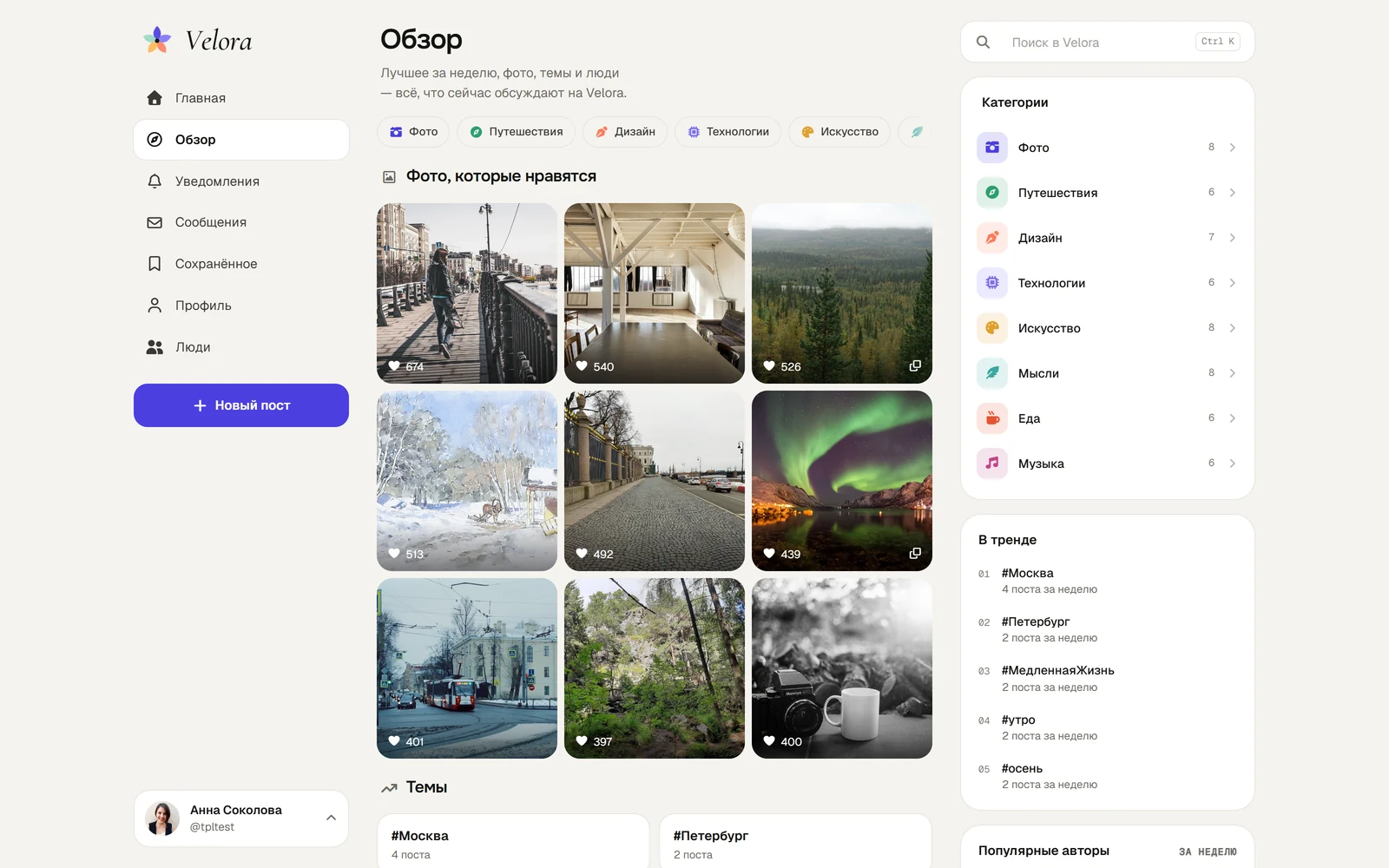The width and height of the screenshot is (1389, 868).
Task: Open the trending tag #Петербург
Action: [x=1108, y=629]
